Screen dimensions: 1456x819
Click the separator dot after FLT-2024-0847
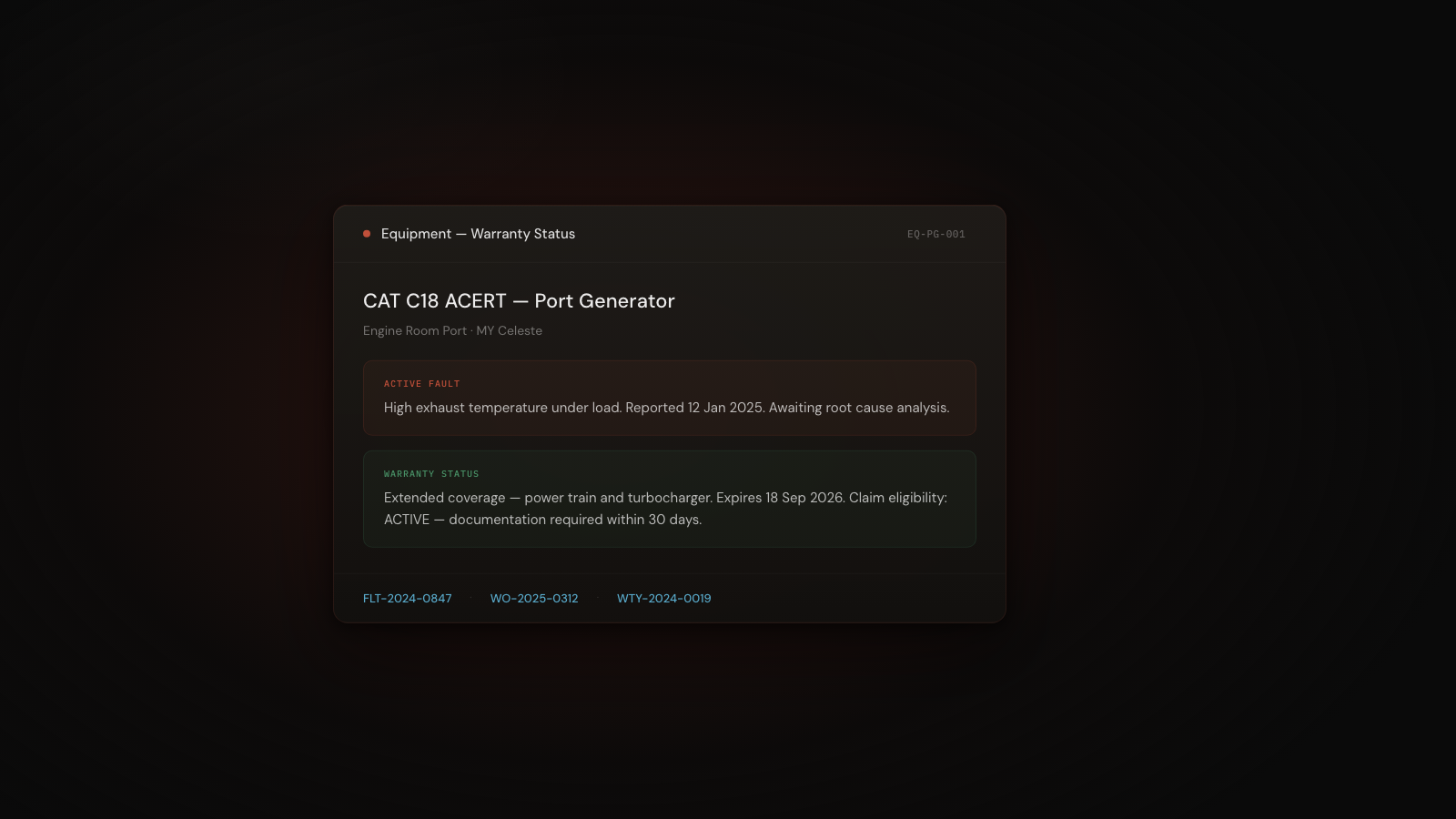(470, 599)
